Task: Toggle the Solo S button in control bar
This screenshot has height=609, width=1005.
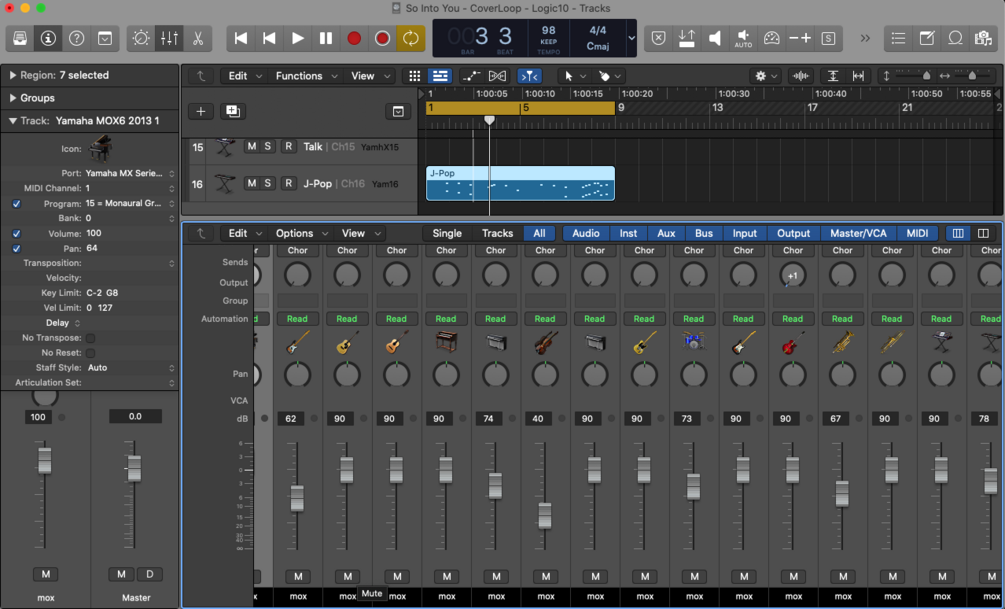Action: [x=828, y=38]
